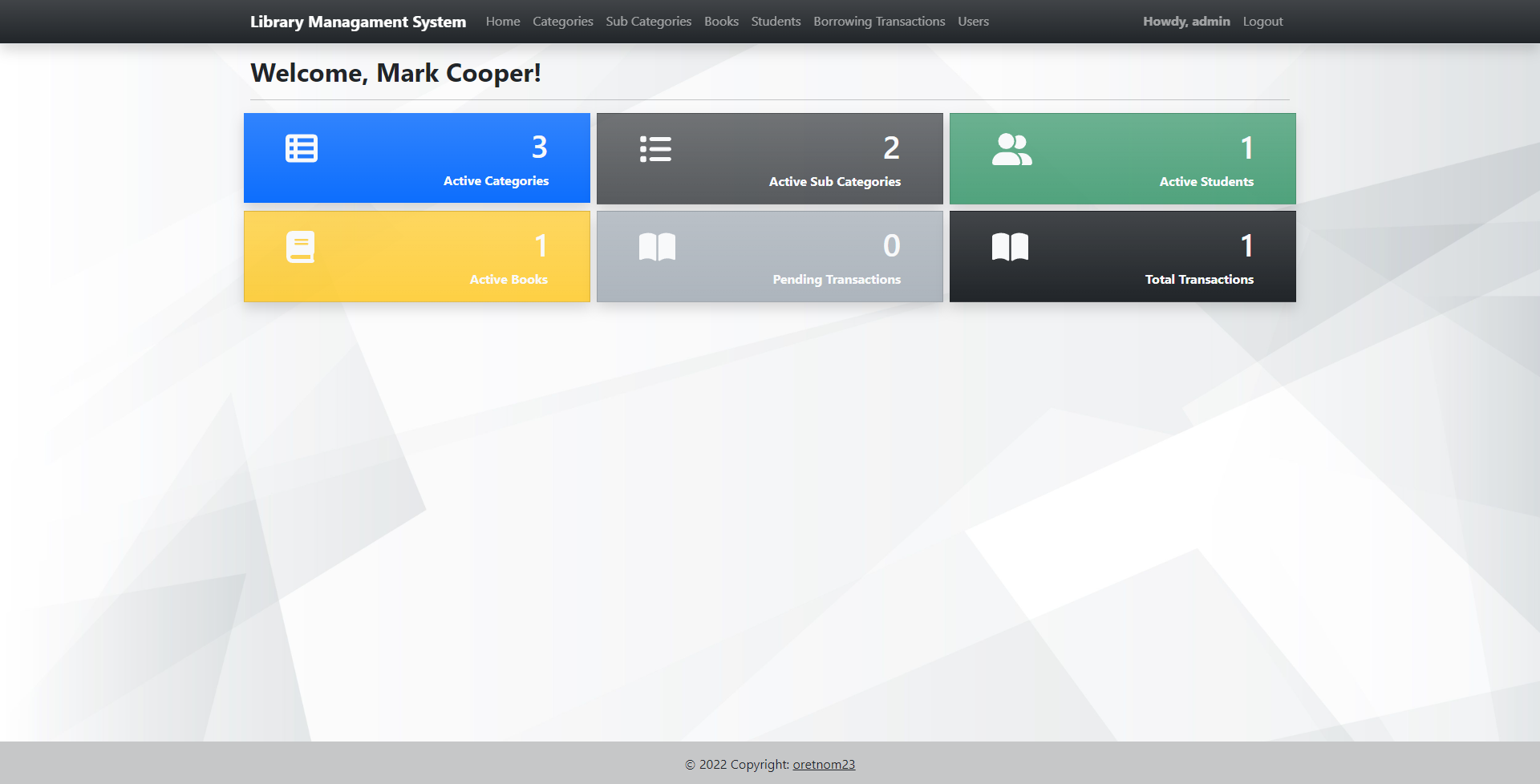Click the Active Students label text
The image size is (1540, 784).
tap(1206, 182)
